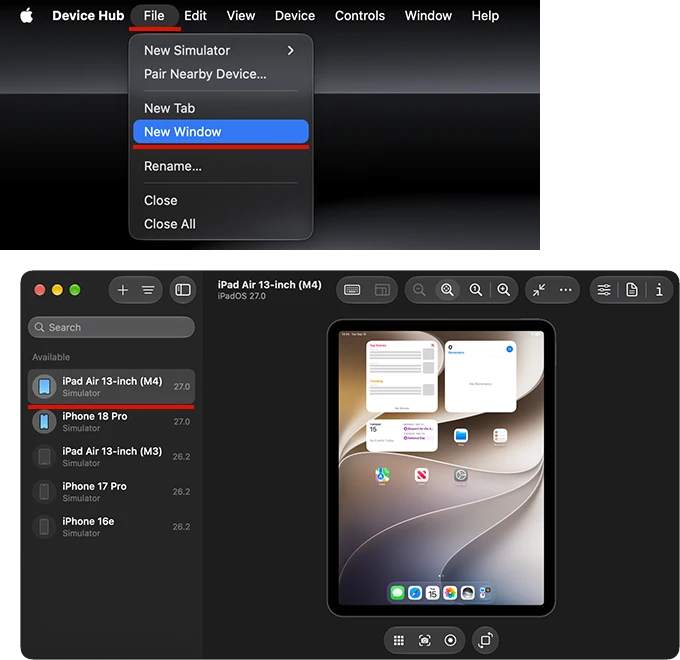Click the iPad Air (M4) device icon
This screenshot has height=660, width=680.
[x=44, y=386]
